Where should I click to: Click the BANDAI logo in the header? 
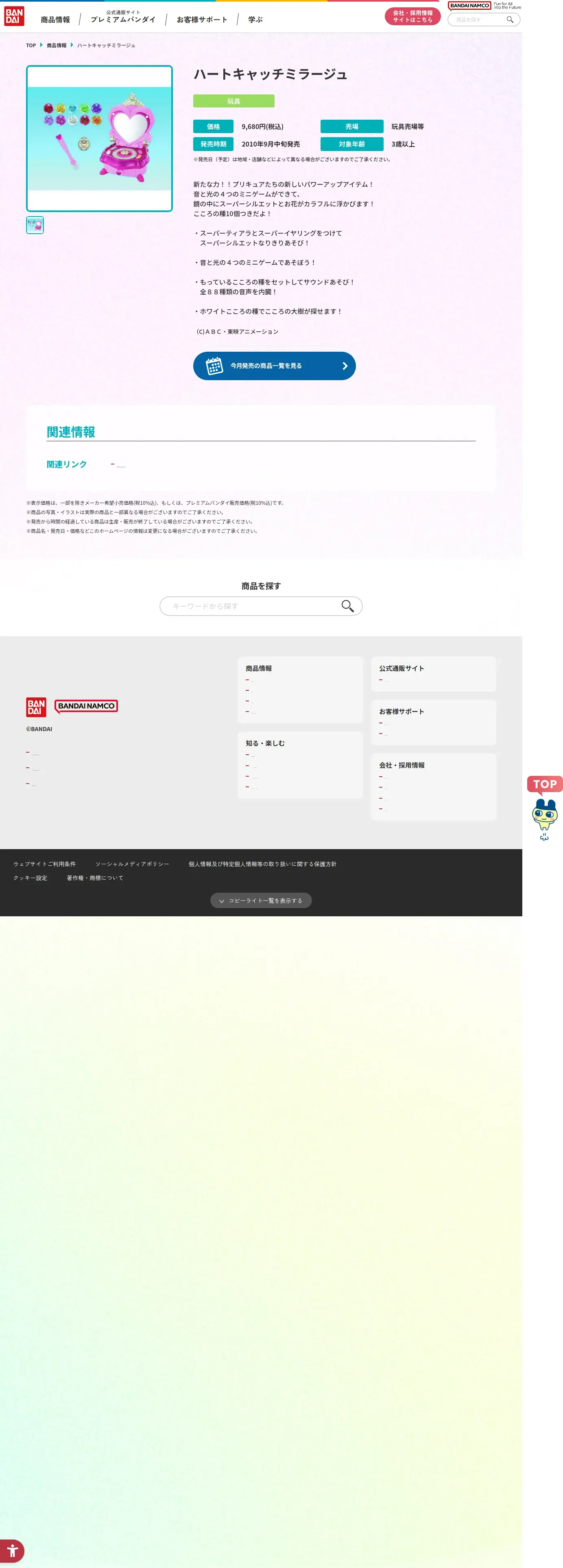[x=14, y=16]
